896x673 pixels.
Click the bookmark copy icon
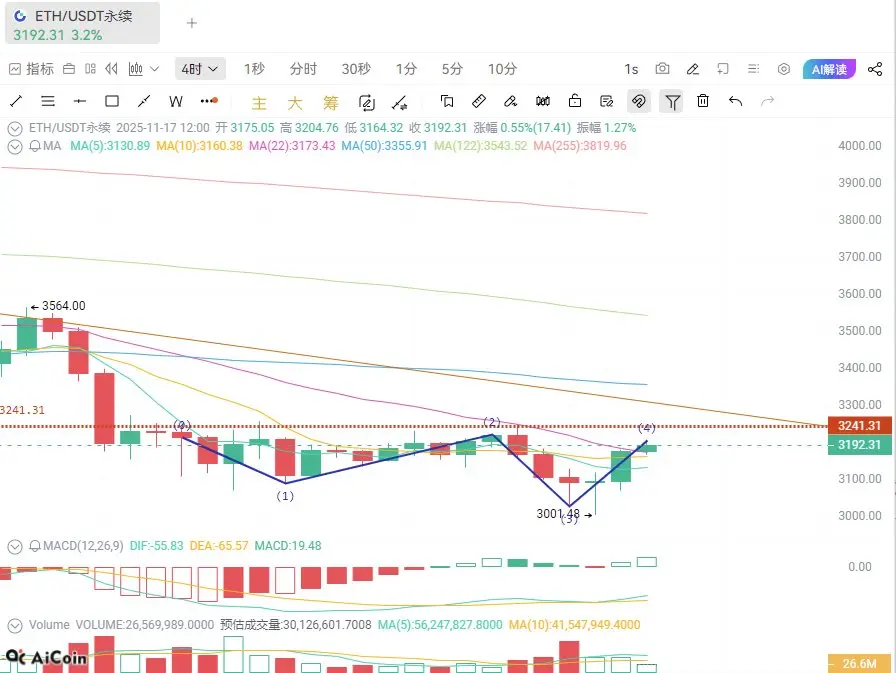[447, 102]
